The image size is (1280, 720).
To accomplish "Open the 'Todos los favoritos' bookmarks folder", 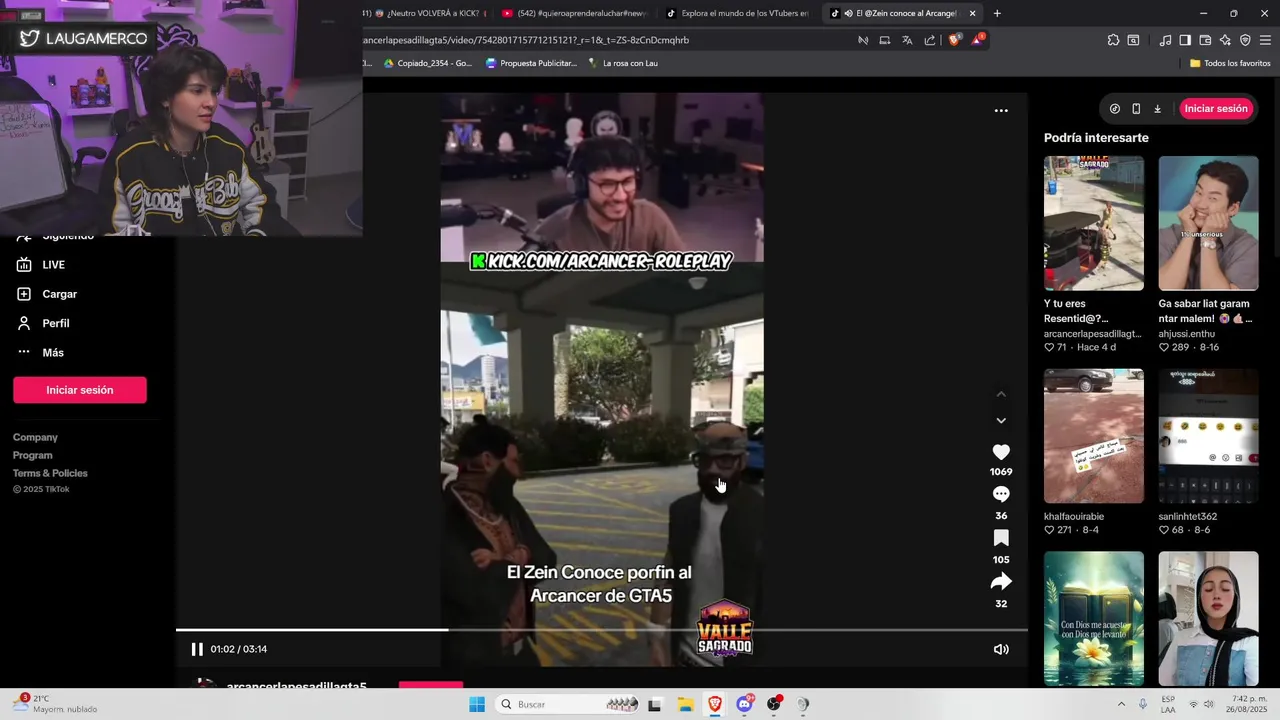I will click(1230, 63).
